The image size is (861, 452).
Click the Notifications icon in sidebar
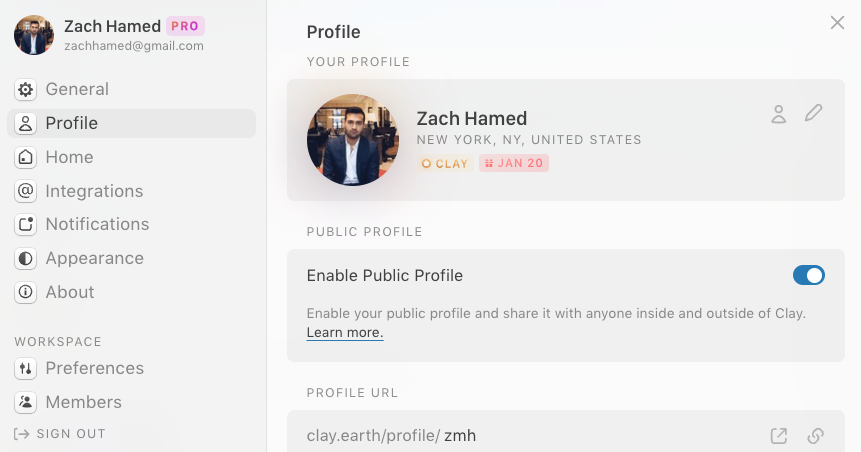[x=26, y=224]
